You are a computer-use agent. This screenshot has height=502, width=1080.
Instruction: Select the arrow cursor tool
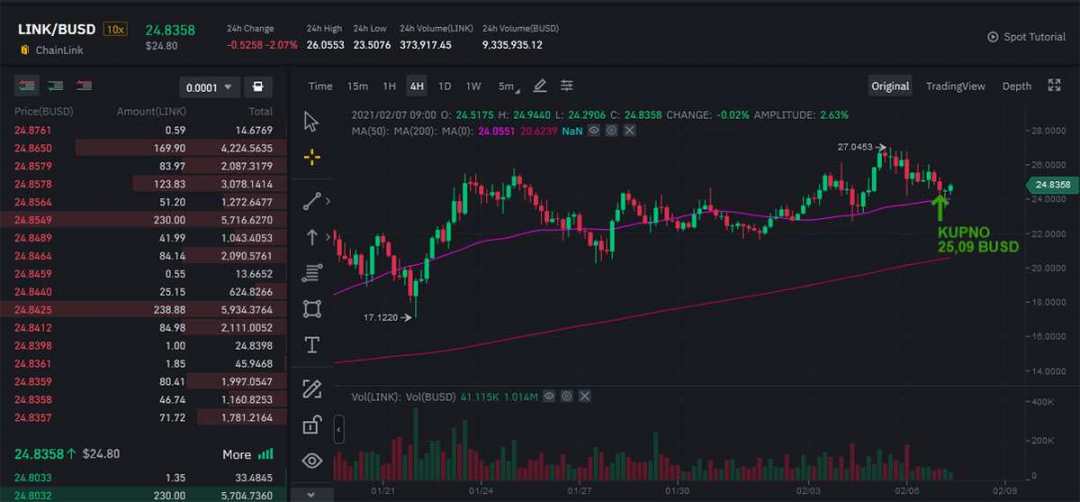point(311,122)
